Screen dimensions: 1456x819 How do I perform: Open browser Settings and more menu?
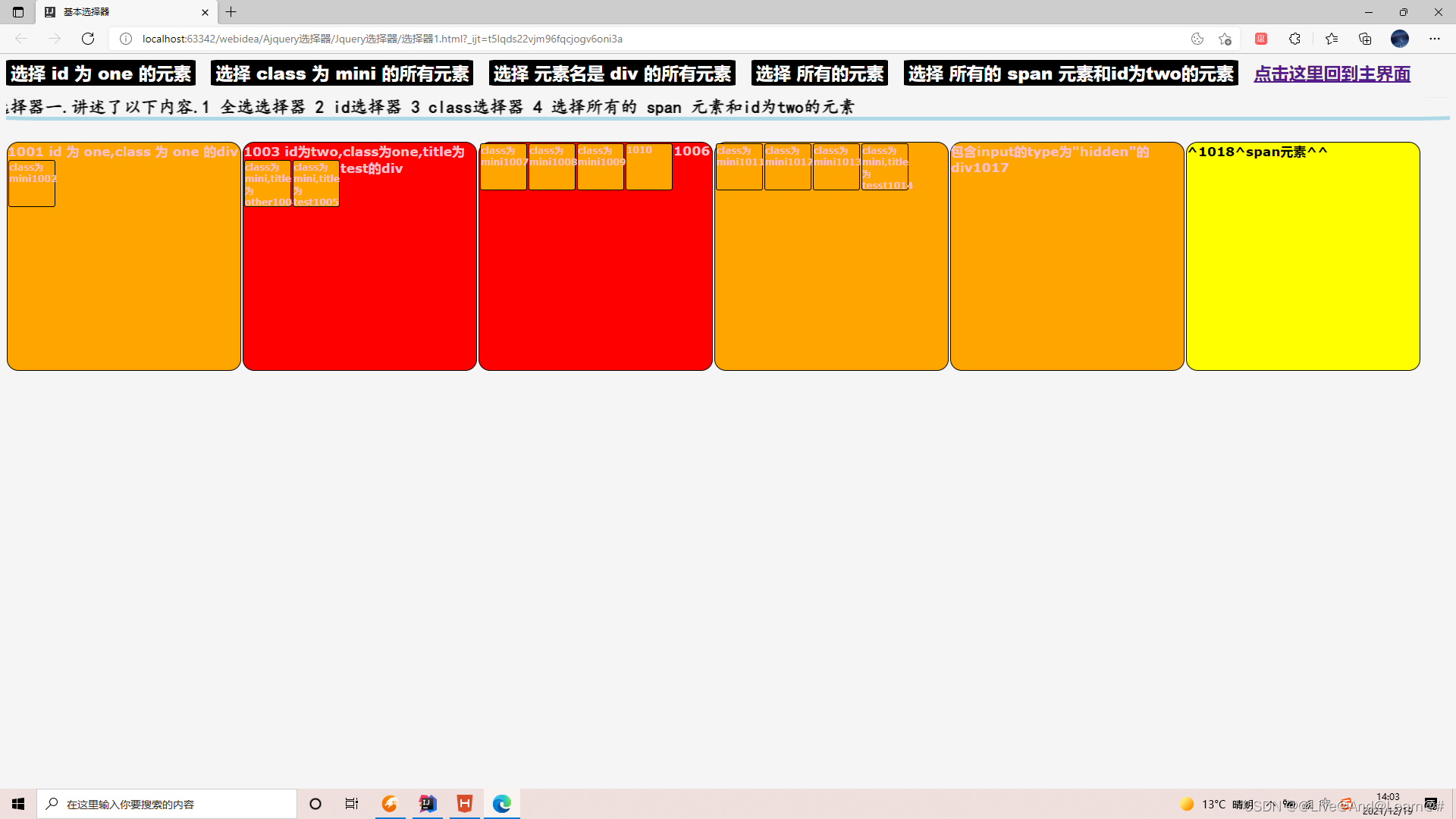click(x=1434, y=39)
